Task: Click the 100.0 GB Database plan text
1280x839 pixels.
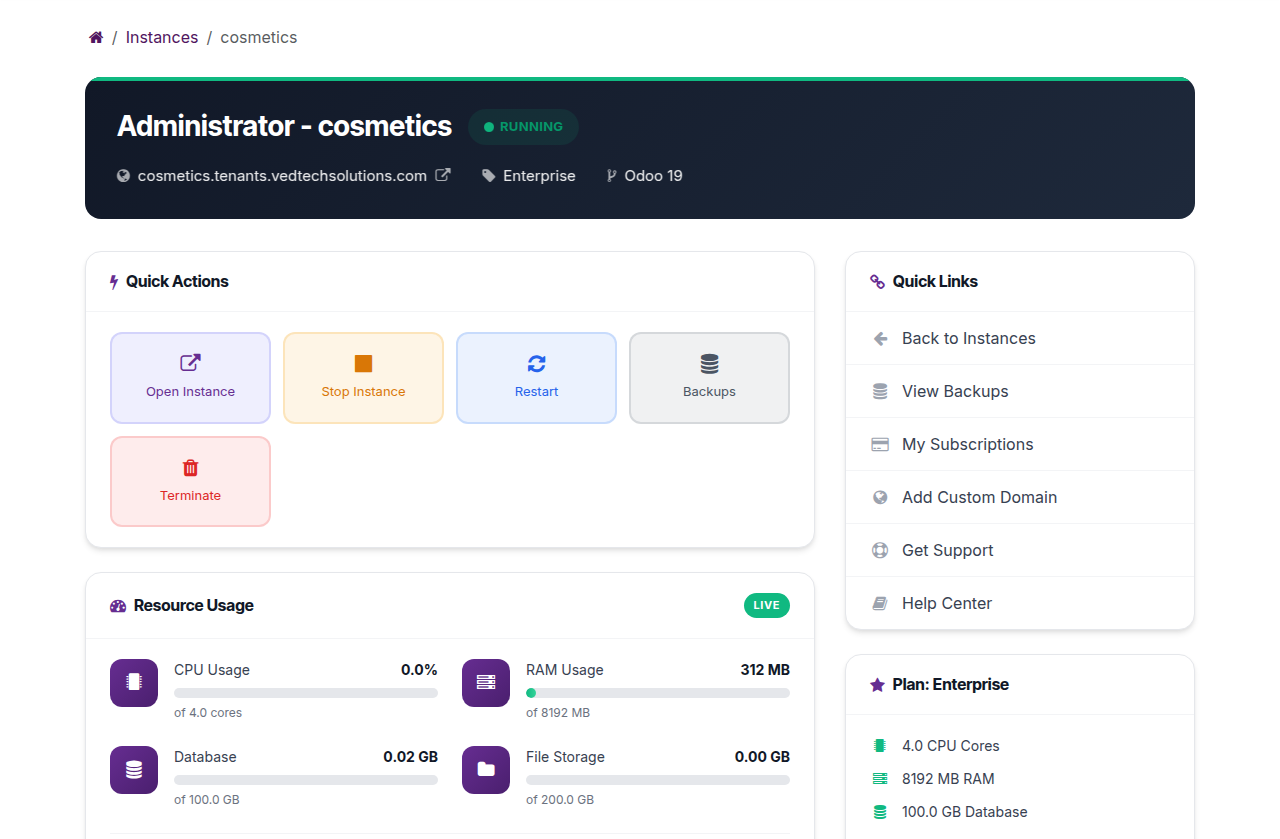Action: coord(965,812)
